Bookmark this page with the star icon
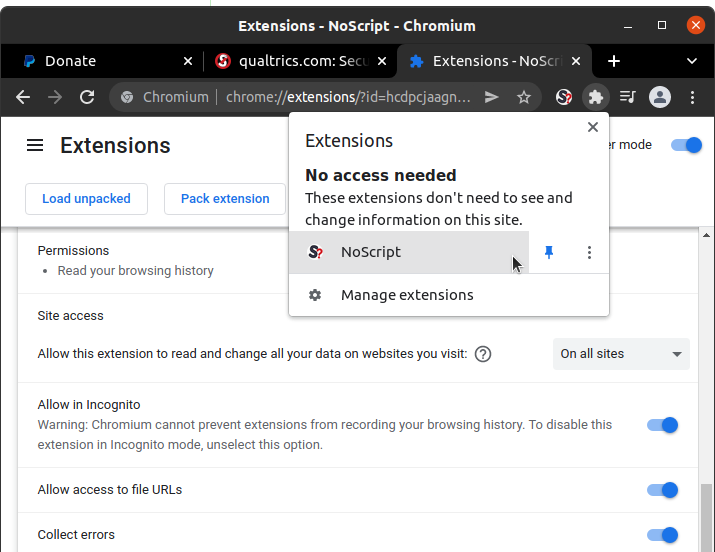Image resolution: width=715 pixels, height=552 pixels. pos(524,97)
